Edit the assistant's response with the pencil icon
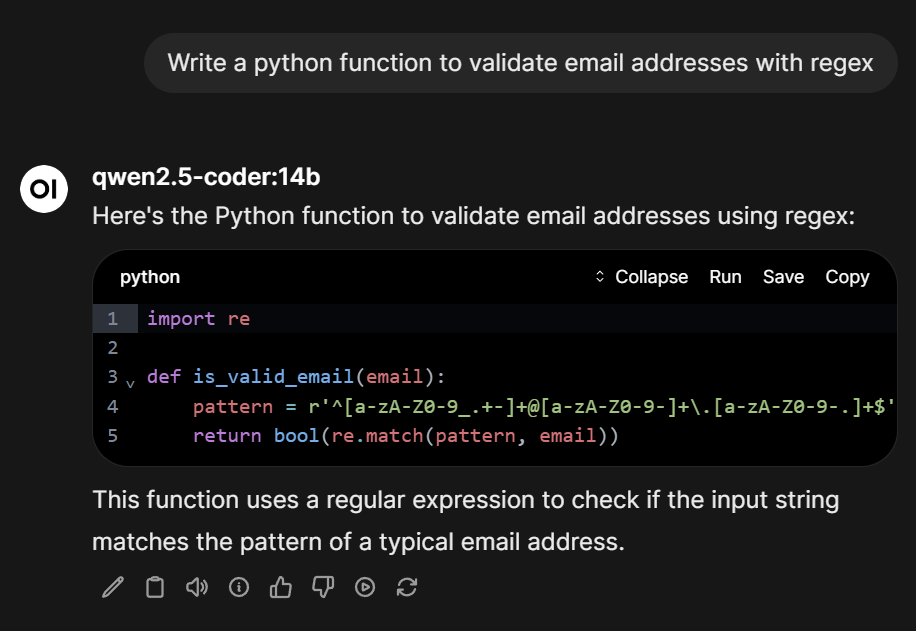Screen dimensions: 916x631 [111, 587]
